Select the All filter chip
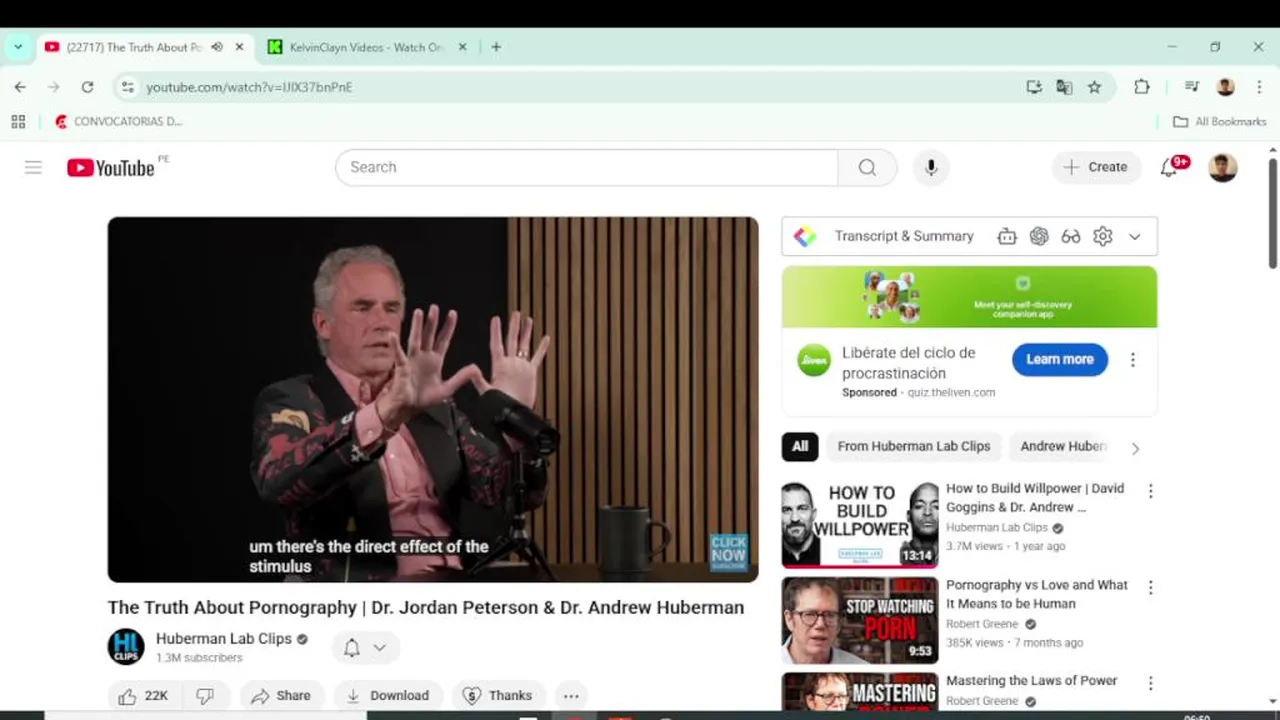Viewport: 1280px width, 720px height. pyautogui.click(x=800, y=446)
